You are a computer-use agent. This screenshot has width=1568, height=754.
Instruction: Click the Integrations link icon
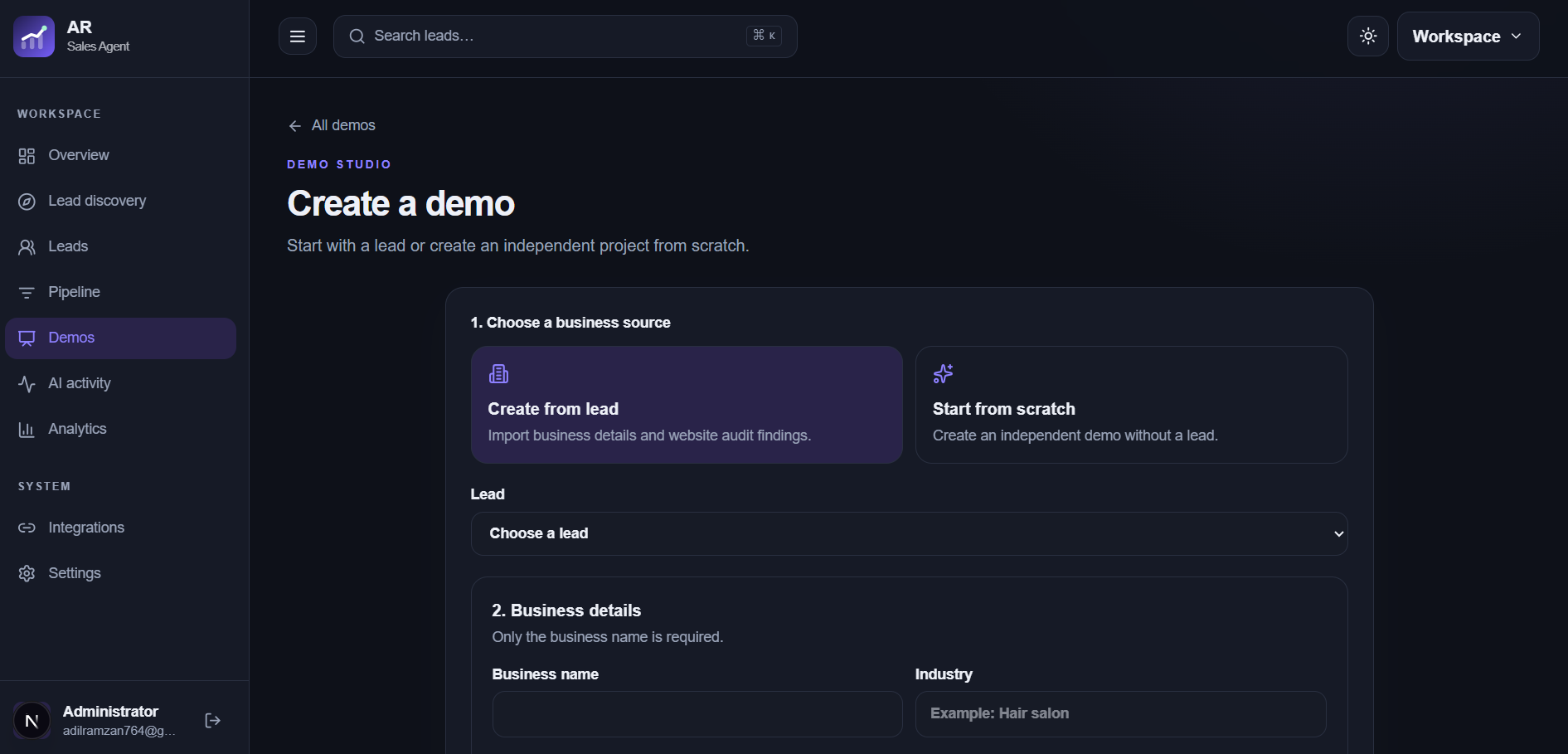point(27,528)
